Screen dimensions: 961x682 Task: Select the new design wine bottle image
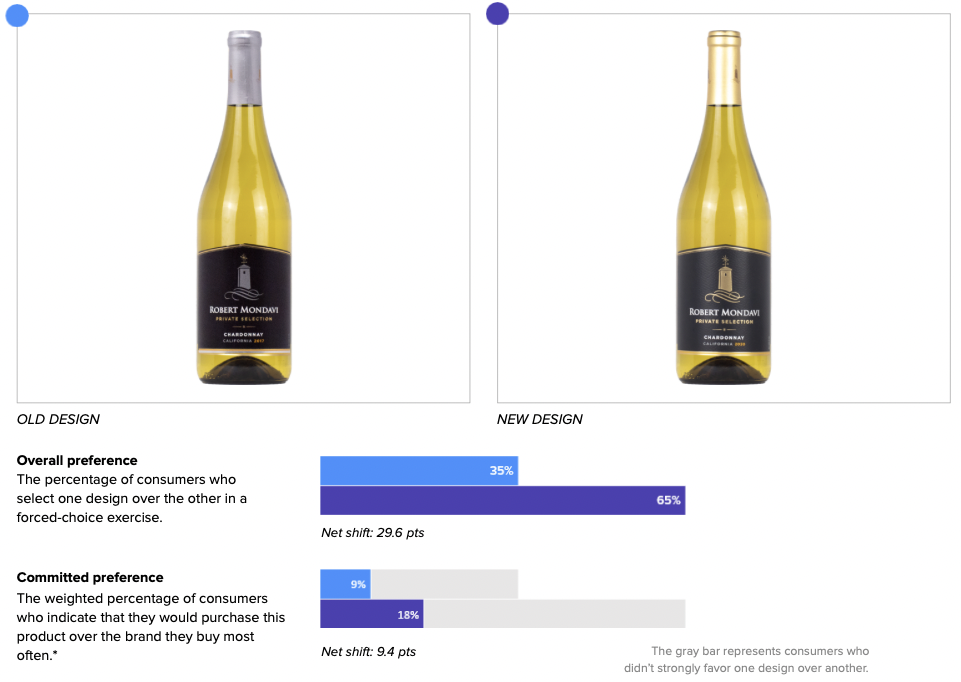tap(724, 208)
